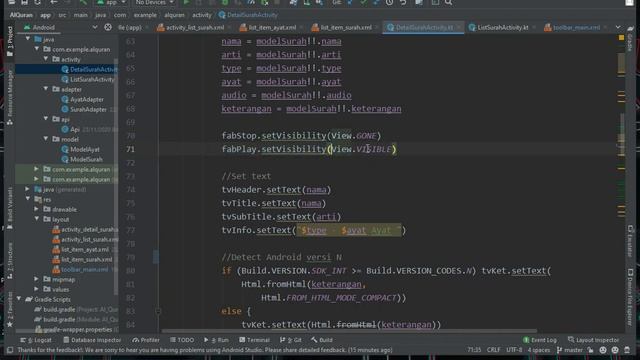Open the Logcat tool window
Viewport: 640px width, 360px height.
click(36, 340)
